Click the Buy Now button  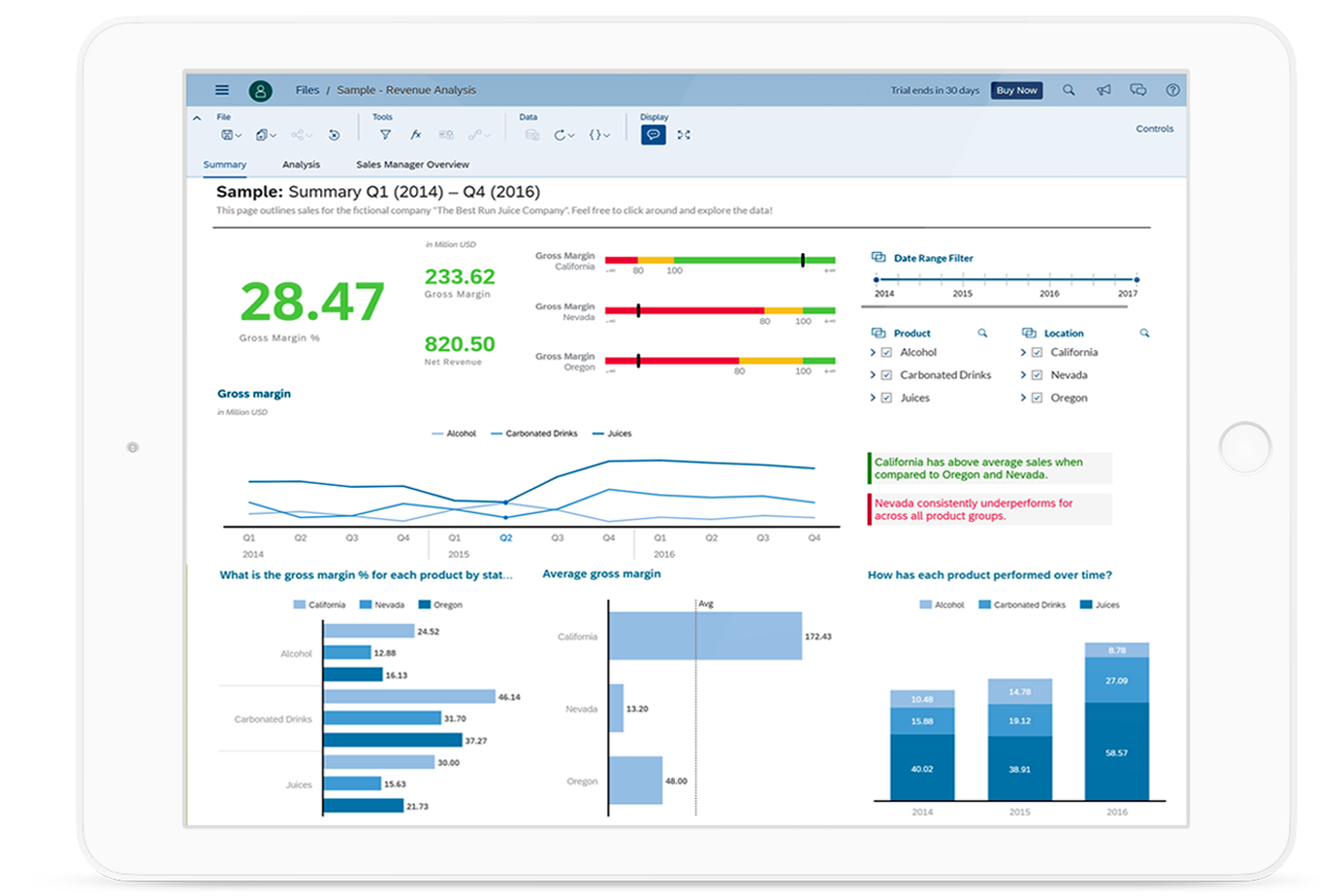pos(1018,89)
